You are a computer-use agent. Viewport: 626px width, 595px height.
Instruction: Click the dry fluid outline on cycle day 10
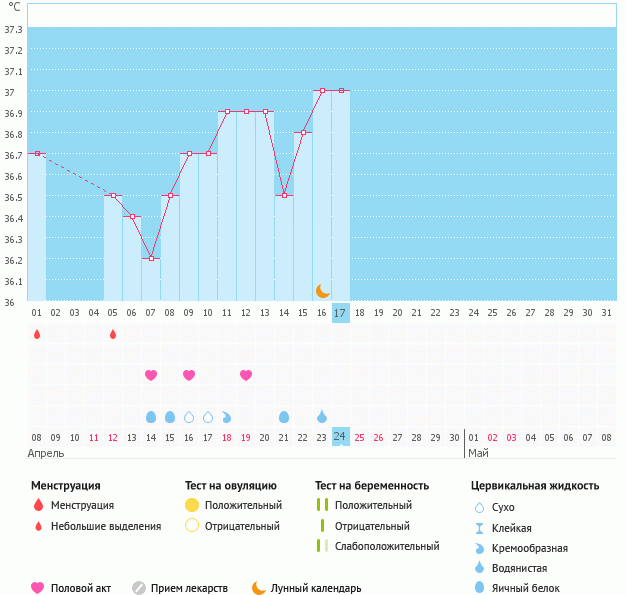click(x=208, y=416)
